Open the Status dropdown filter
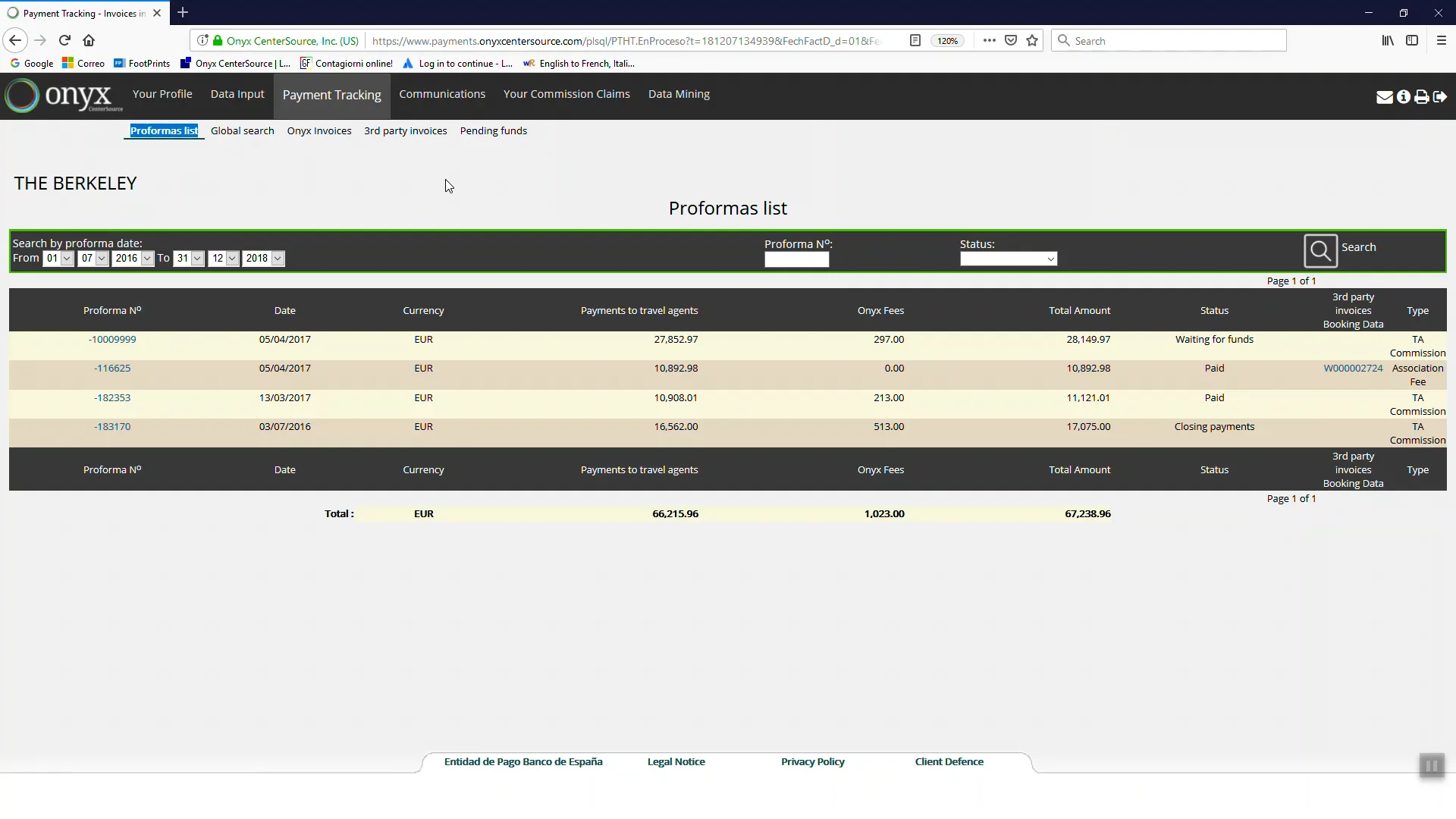The image size is (1456, 819). click(x=1008, y=259)
